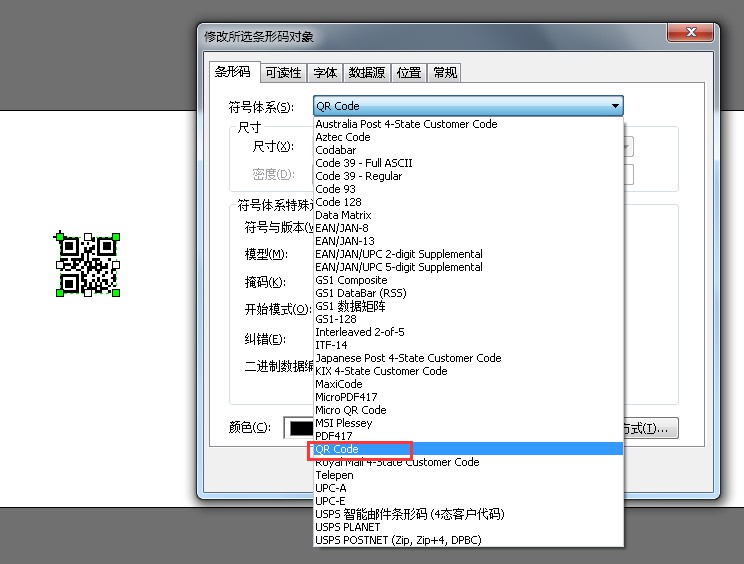Select Code 128 in the list

pos(338,202)
